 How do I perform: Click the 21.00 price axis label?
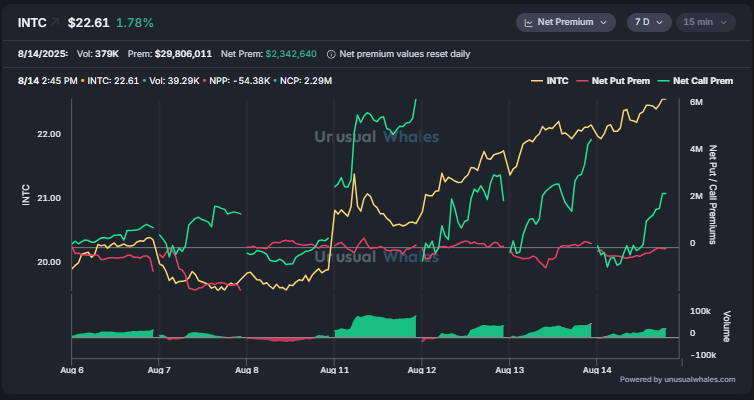coord(49,198)
